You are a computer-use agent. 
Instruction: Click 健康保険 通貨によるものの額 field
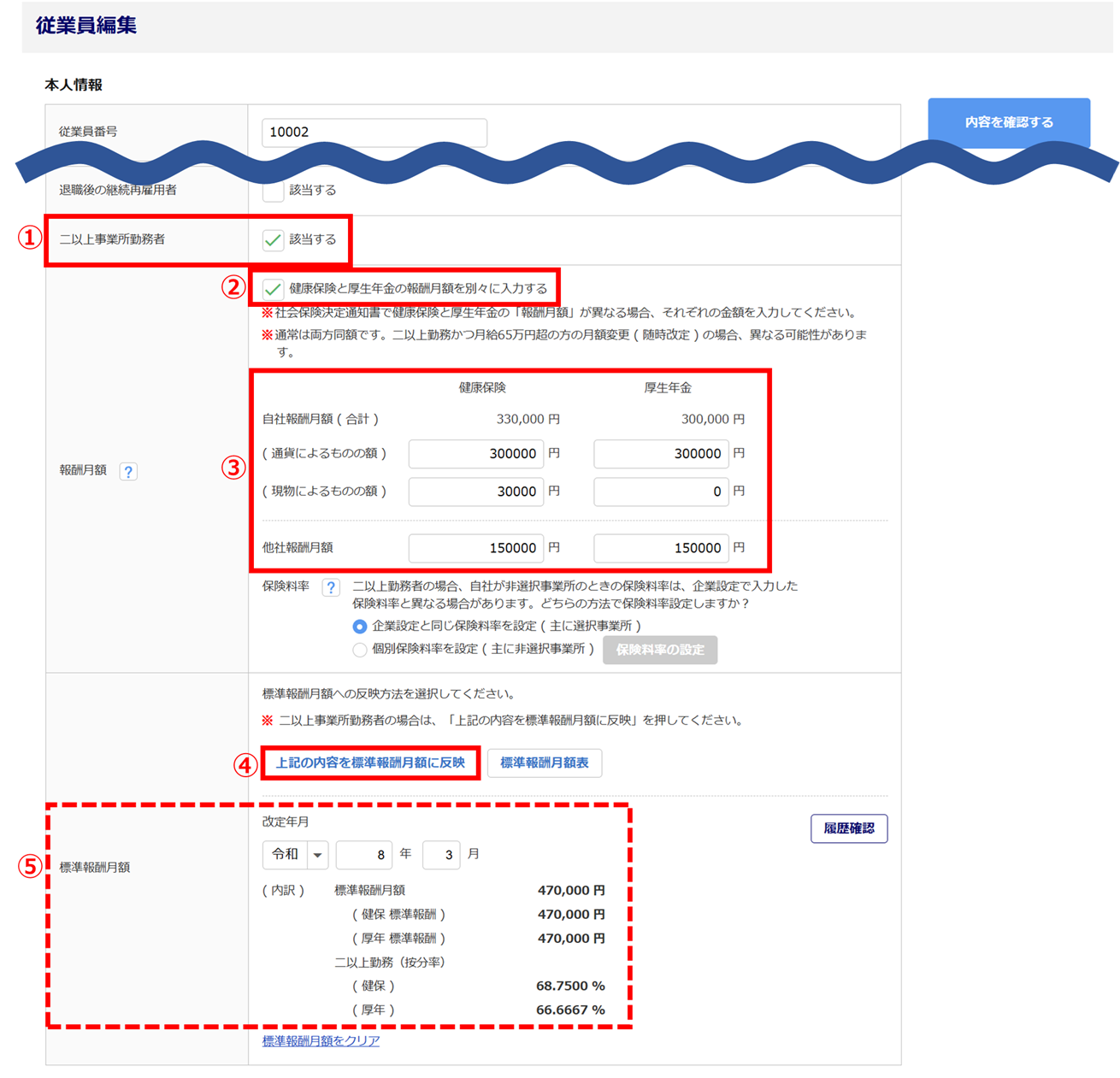(x=475, y=454)
